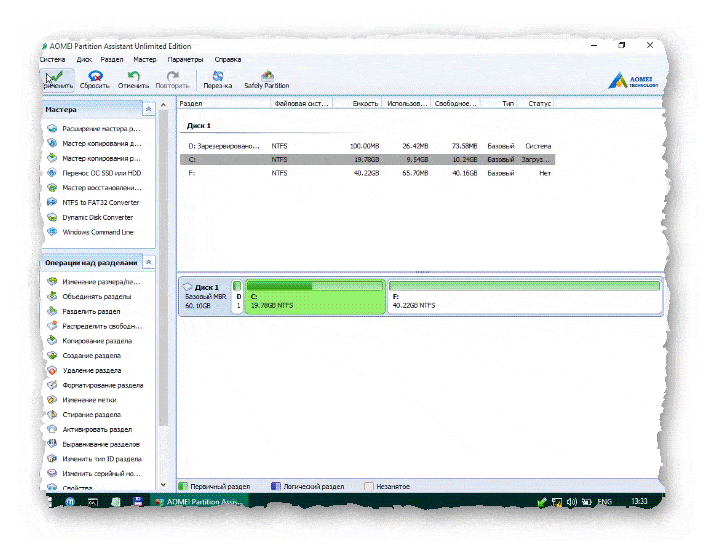Click Change serial number (Изменить серийный но...) icon
Screen dimensions: 704x544
tap(52, 473)
